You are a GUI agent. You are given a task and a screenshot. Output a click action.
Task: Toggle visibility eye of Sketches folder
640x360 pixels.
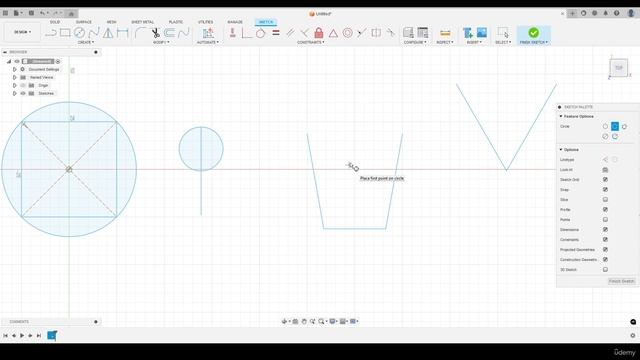click(23, 93)
